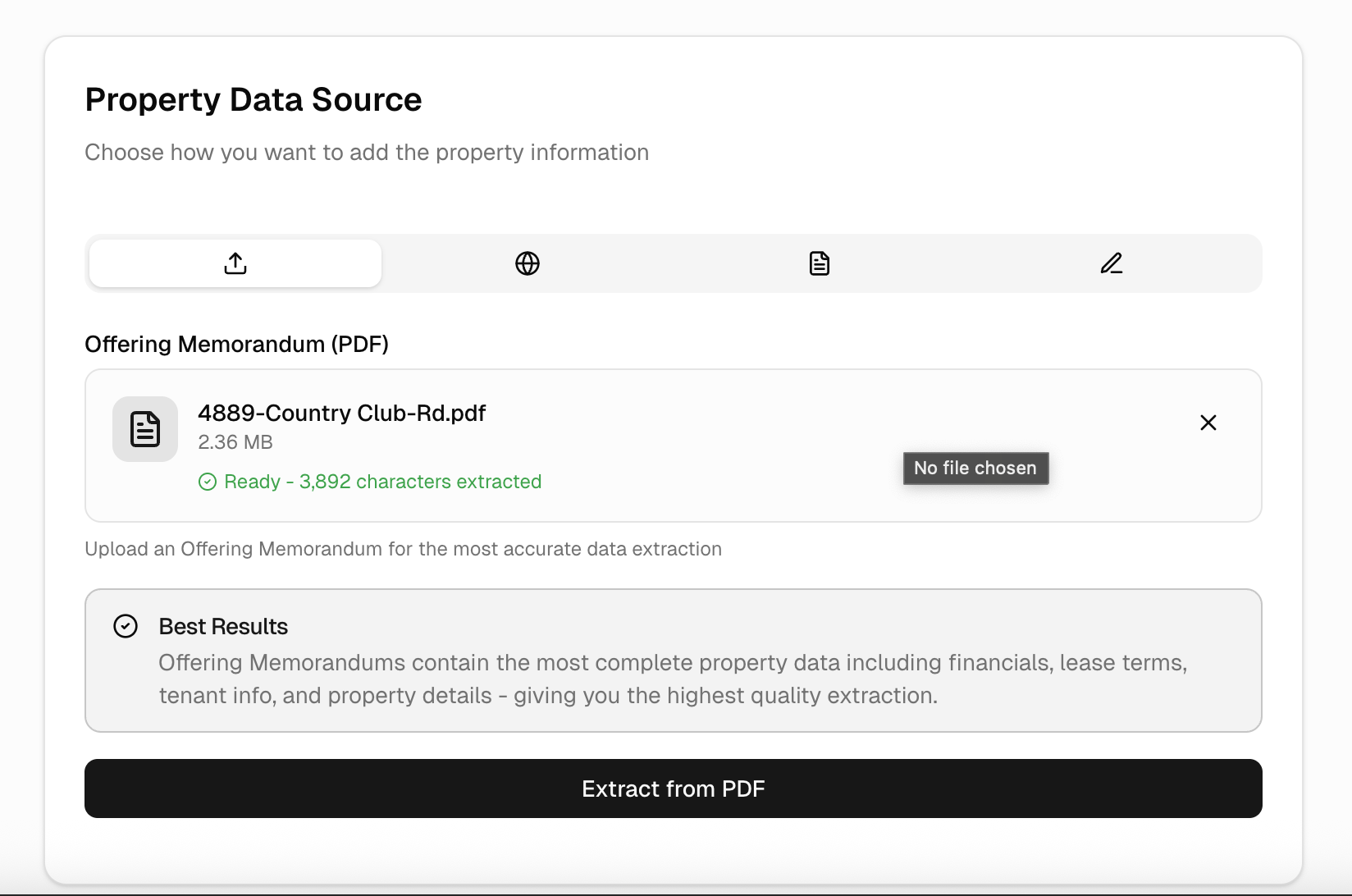
Task: Click the Property Data Source heading
Action: click(x=253, y=100)
